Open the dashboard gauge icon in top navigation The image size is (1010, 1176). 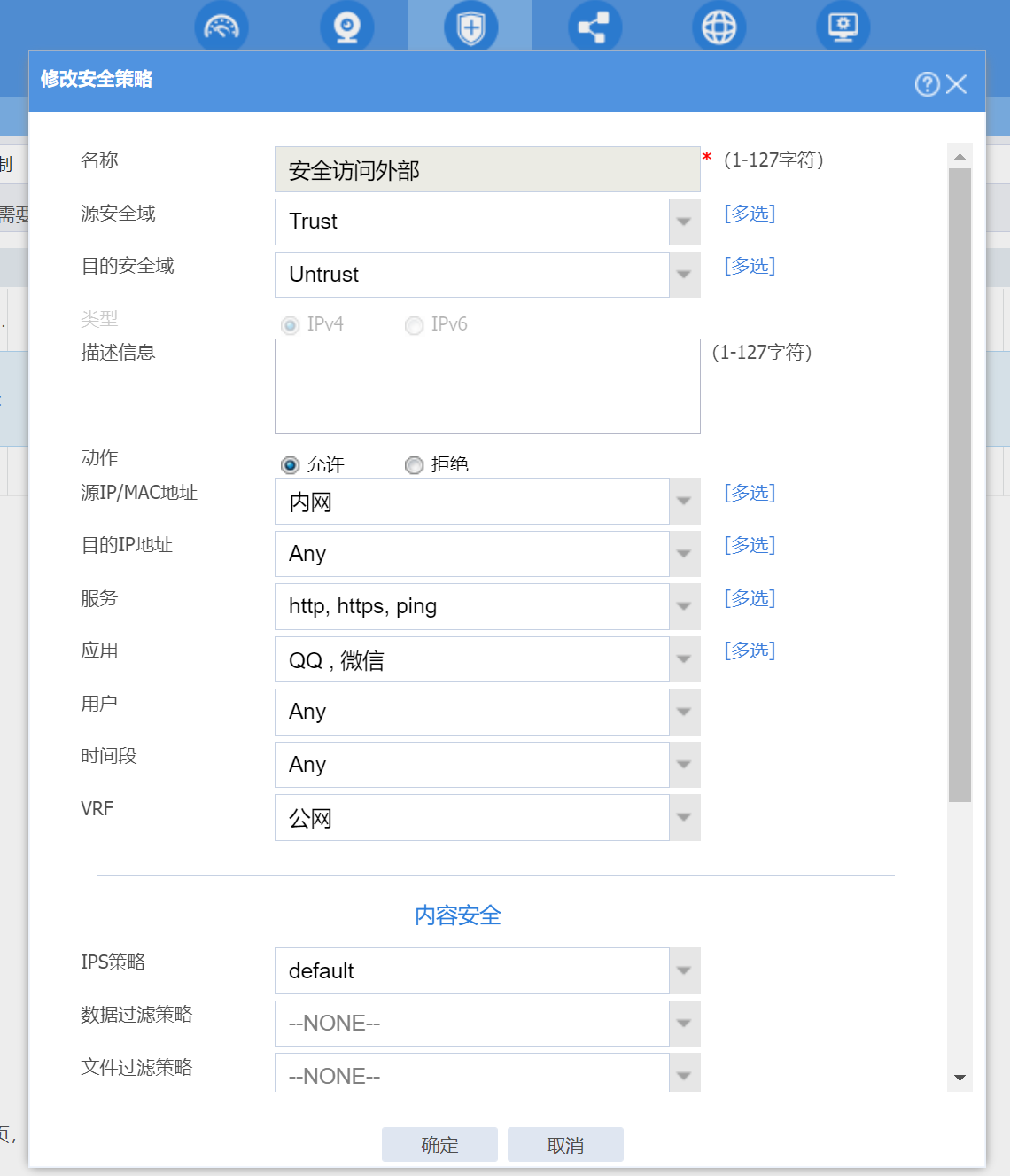click(x=221, y=27)
